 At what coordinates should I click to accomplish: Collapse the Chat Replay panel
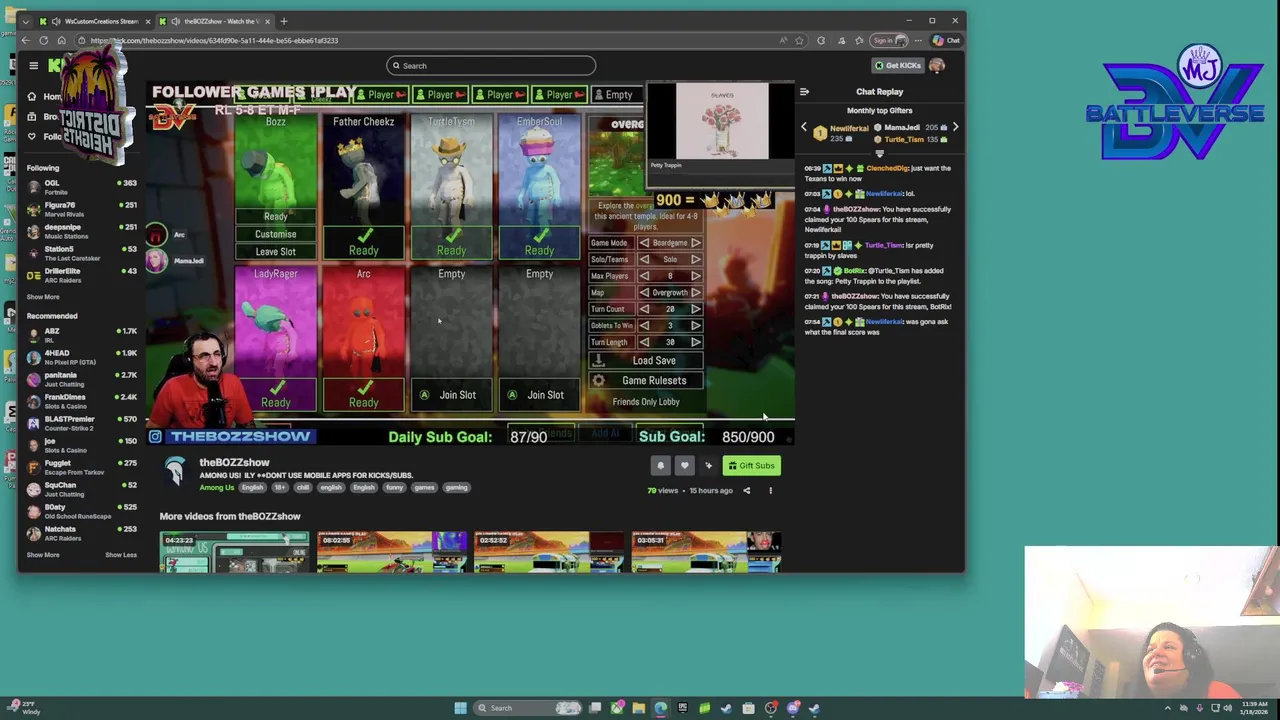[804, 92]
